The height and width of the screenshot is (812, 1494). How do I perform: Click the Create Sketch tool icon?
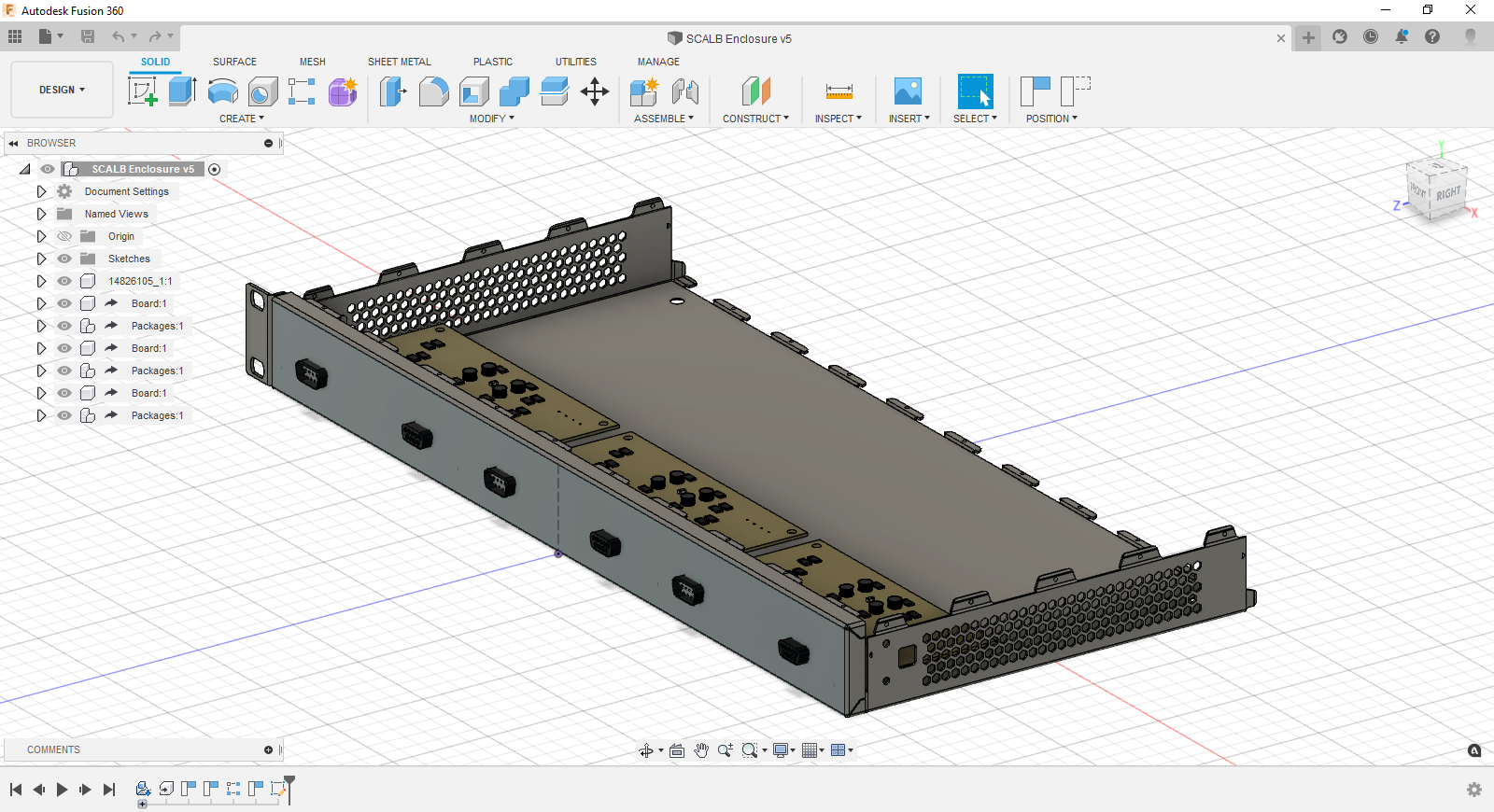click(142, 91)
